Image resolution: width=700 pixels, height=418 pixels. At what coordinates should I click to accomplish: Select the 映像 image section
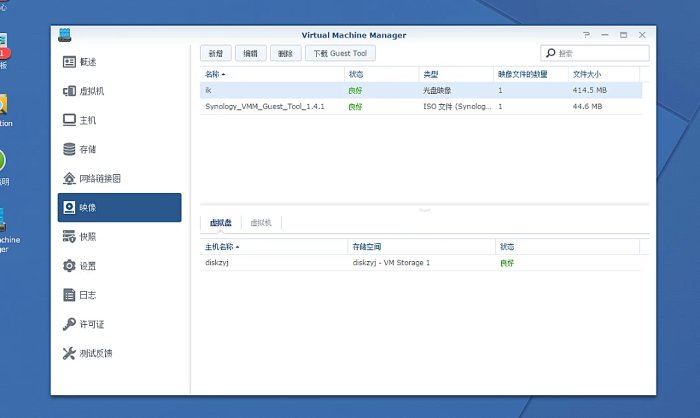click(119, 208)
